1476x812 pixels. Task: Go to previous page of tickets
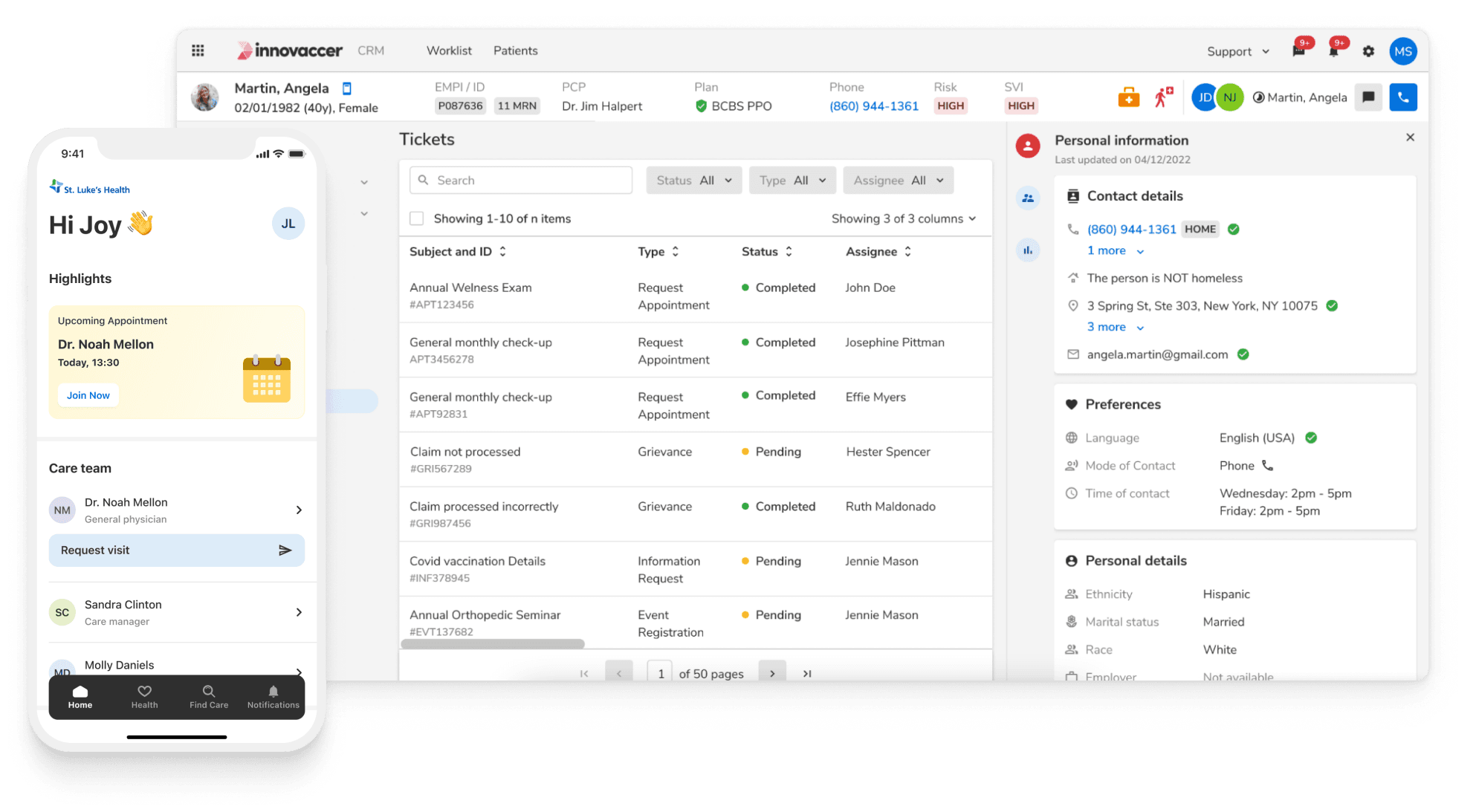619,672
